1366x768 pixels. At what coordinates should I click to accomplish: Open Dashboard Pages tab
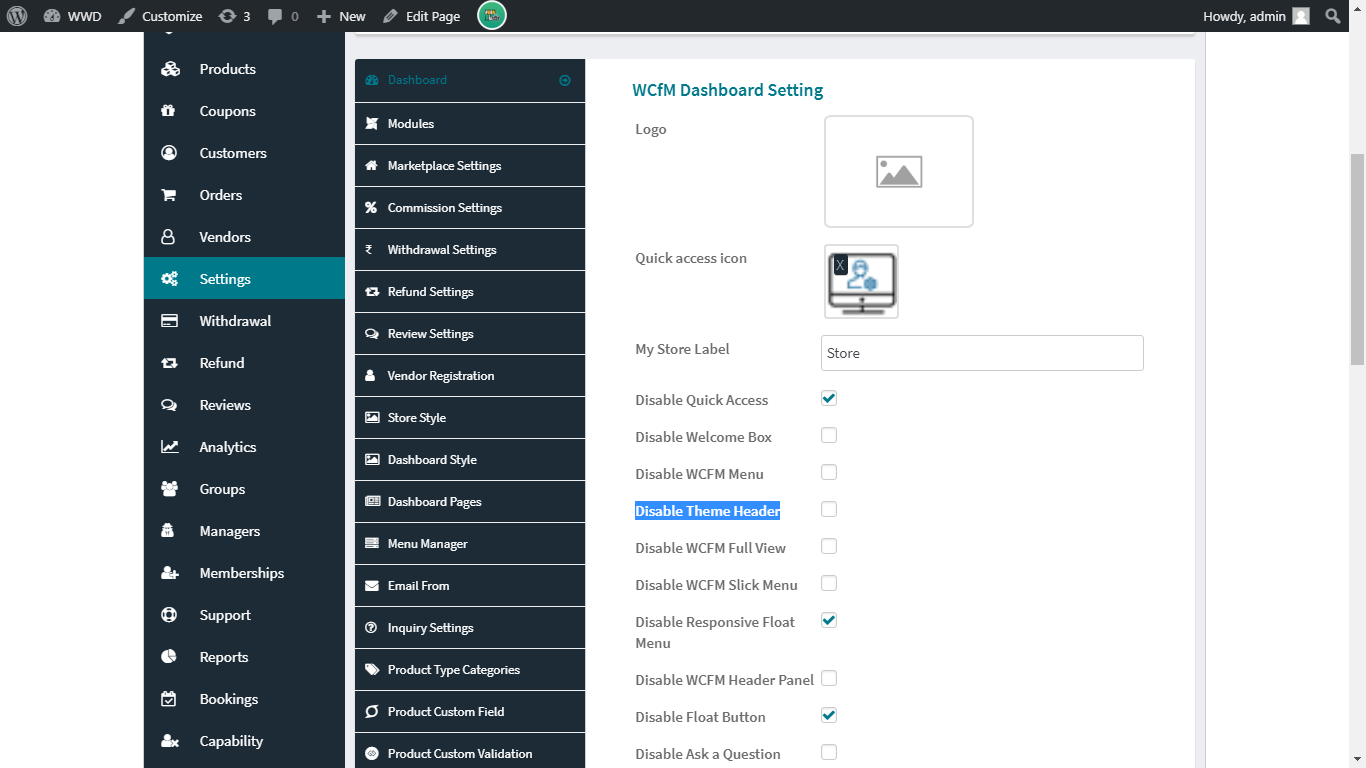pyautogui.click(x=470, y=501)
